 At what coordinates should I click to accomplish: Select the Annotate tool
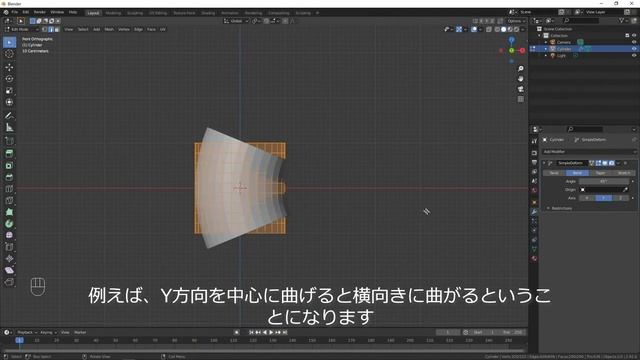(9, 116)
